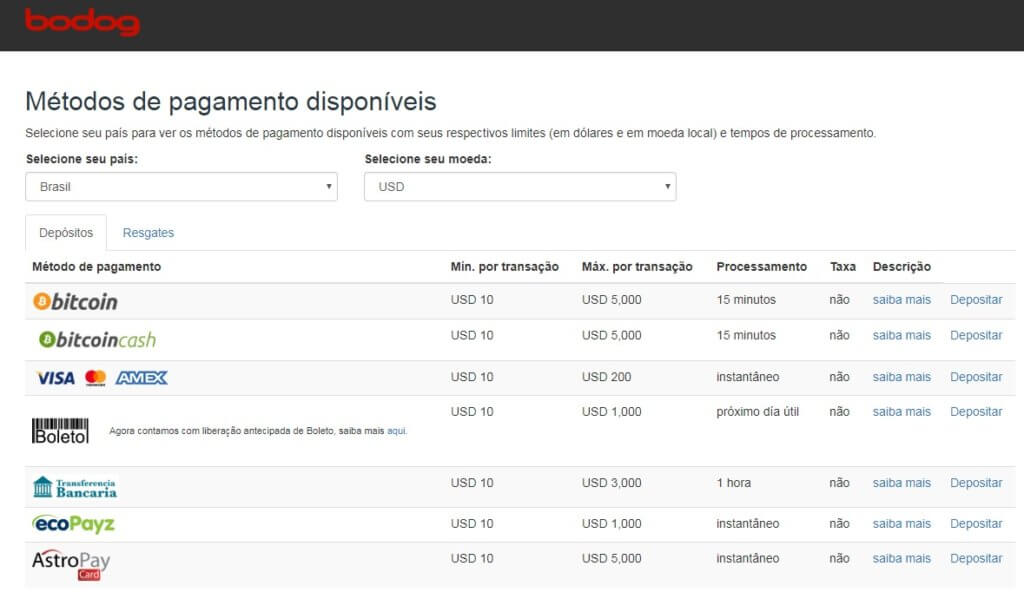Click '15 minutos' in the Bitcoin row

(746, 300)
